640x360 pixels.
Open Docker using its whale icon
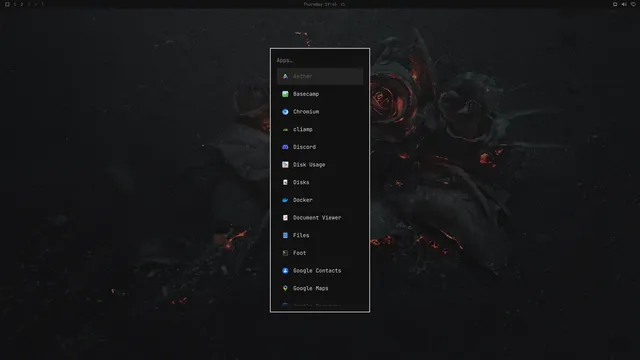(285, 200)
